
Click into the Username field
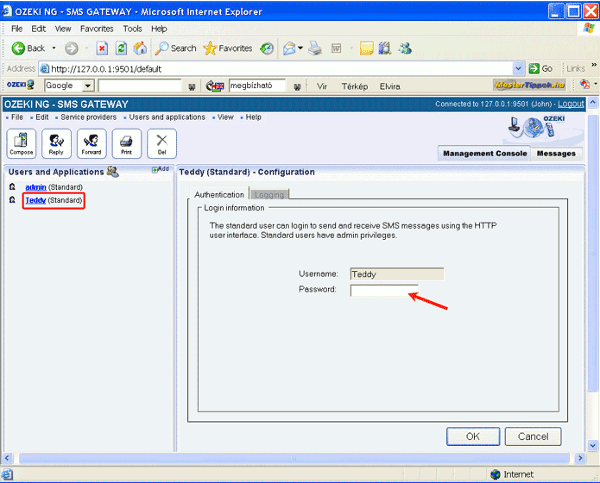pyautogui.click(x=397, y=274)
